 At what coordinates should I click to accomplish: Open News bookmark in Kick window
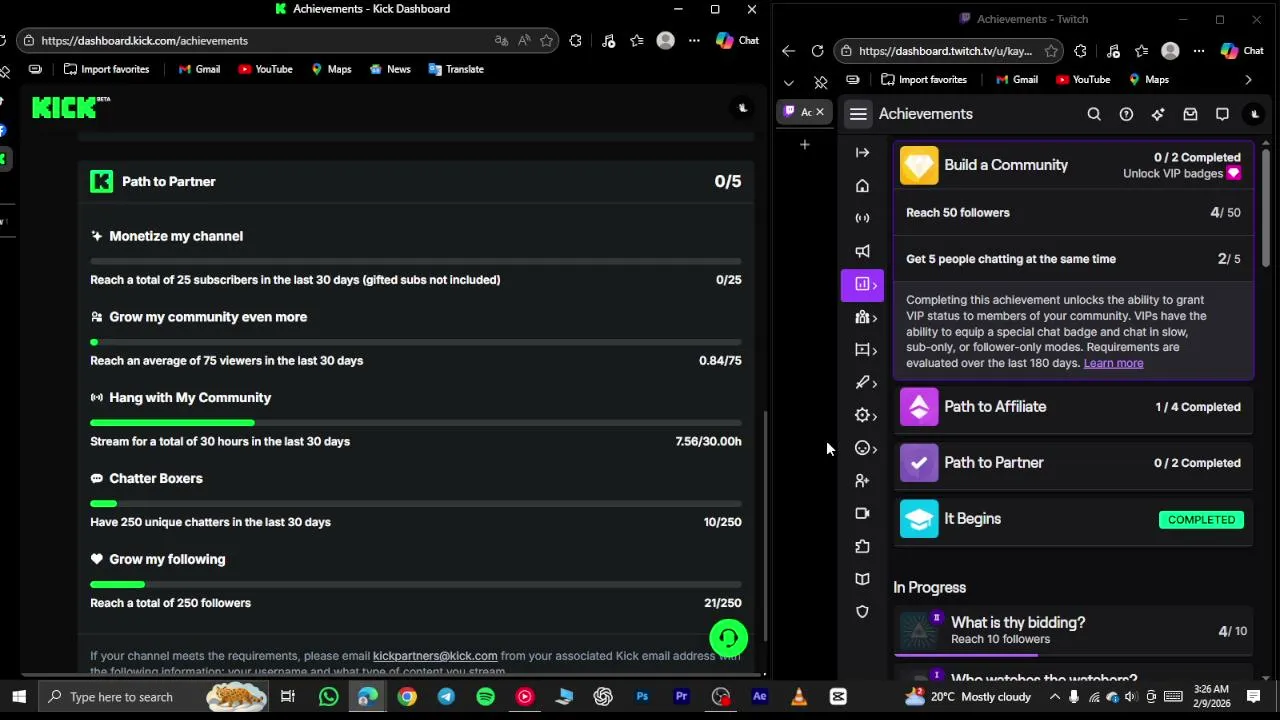click(x=390, y=70)
